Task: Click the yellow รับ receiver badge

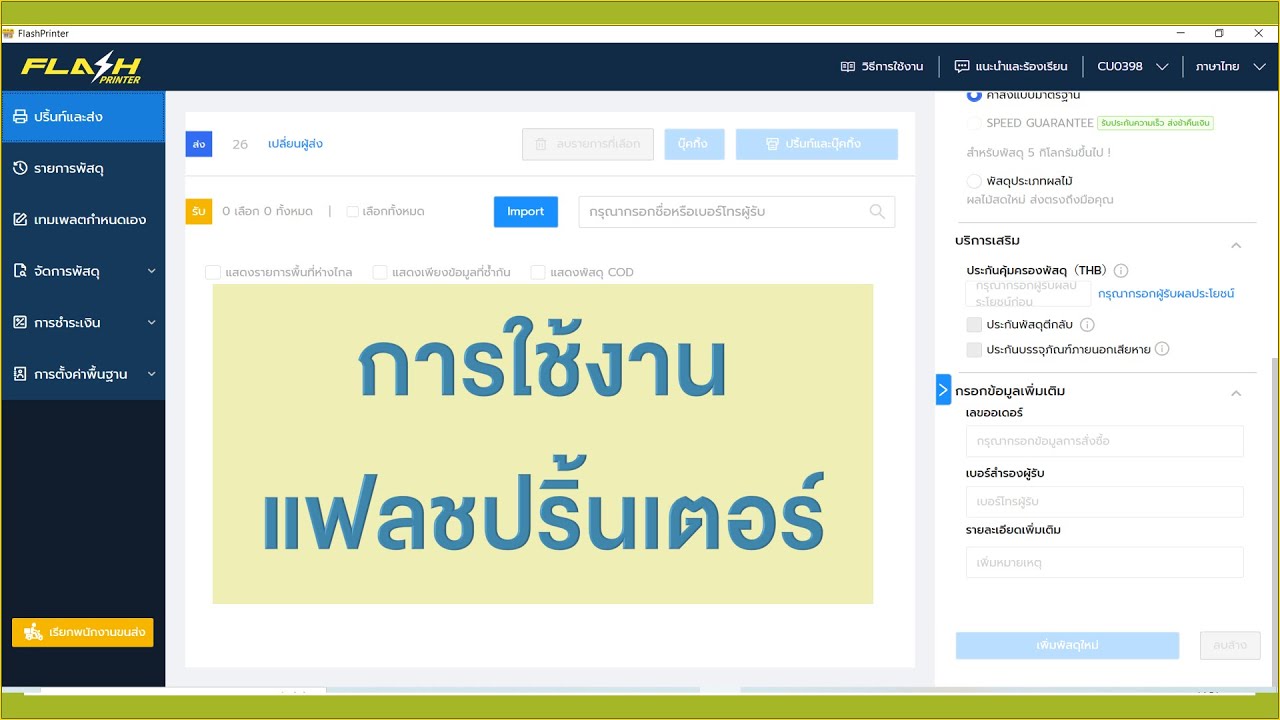Action: [199, 211]
